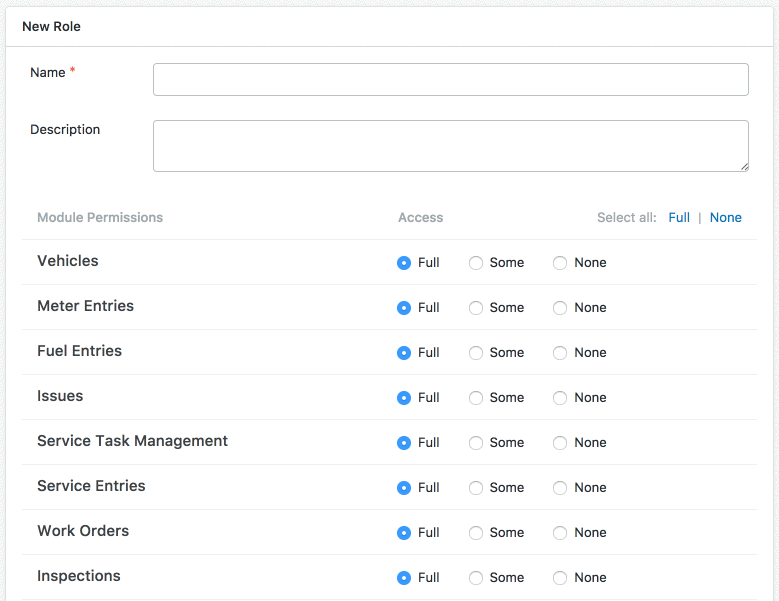Set Inspections access to None
Viewport: 779px width, 601px height.
[x=560, y=578]
